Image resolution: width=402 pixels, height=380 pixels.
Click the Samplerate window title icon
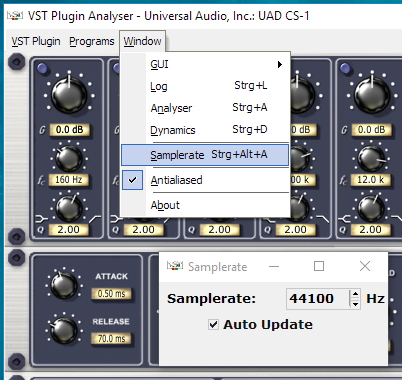(175, 266)
